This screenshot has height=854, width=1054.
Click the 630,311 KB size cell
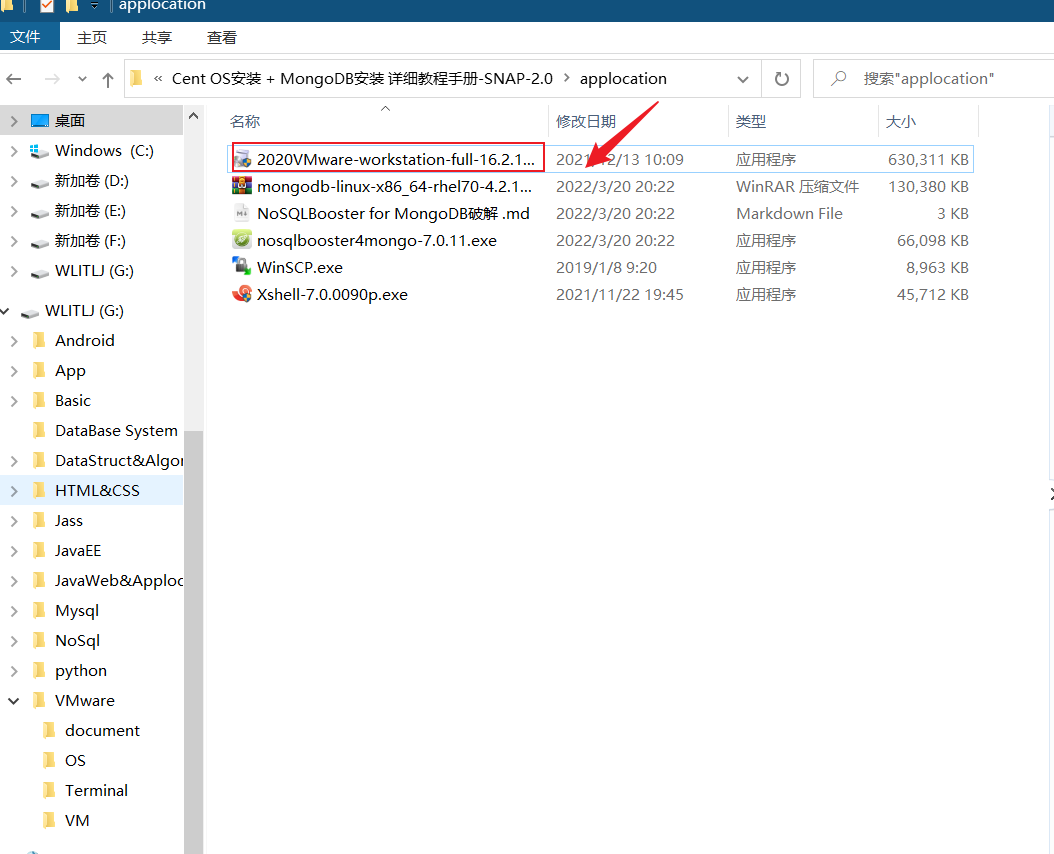[928, 159]
